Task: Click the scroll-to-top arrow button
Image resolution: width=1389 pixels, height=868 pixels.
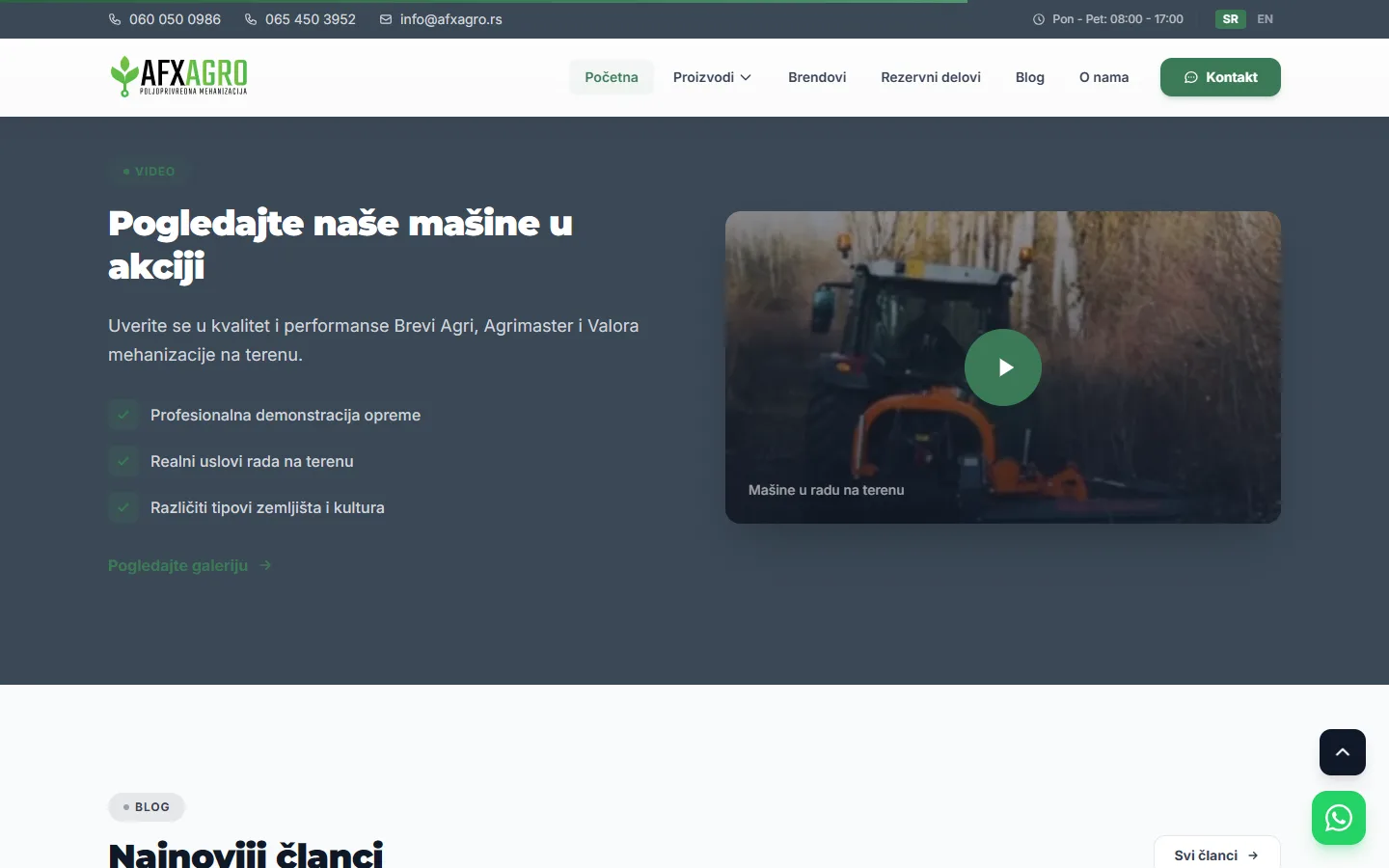Action: click(1343, 752)
